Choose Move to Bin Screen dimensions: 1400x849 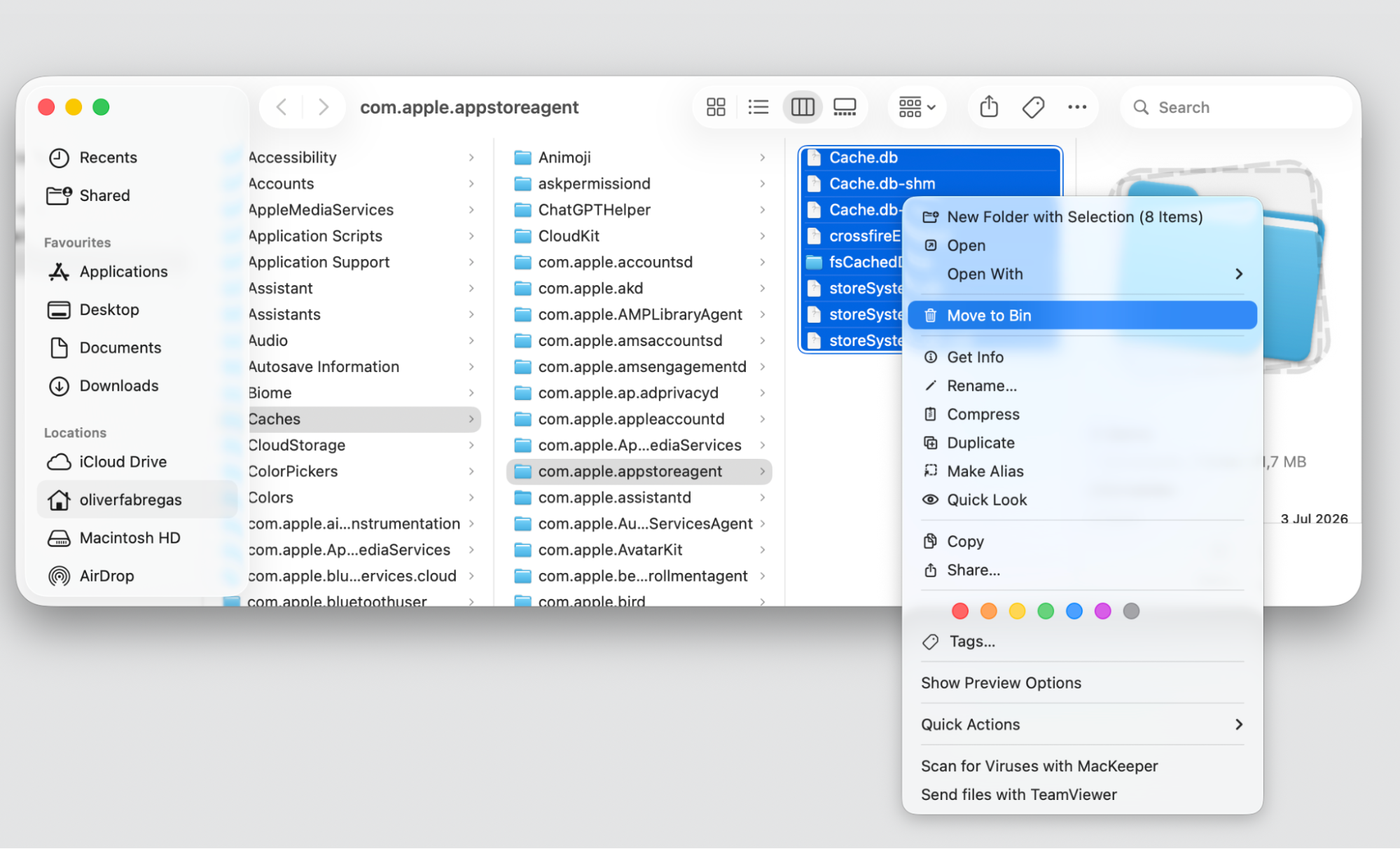(x=1082, y=315)
